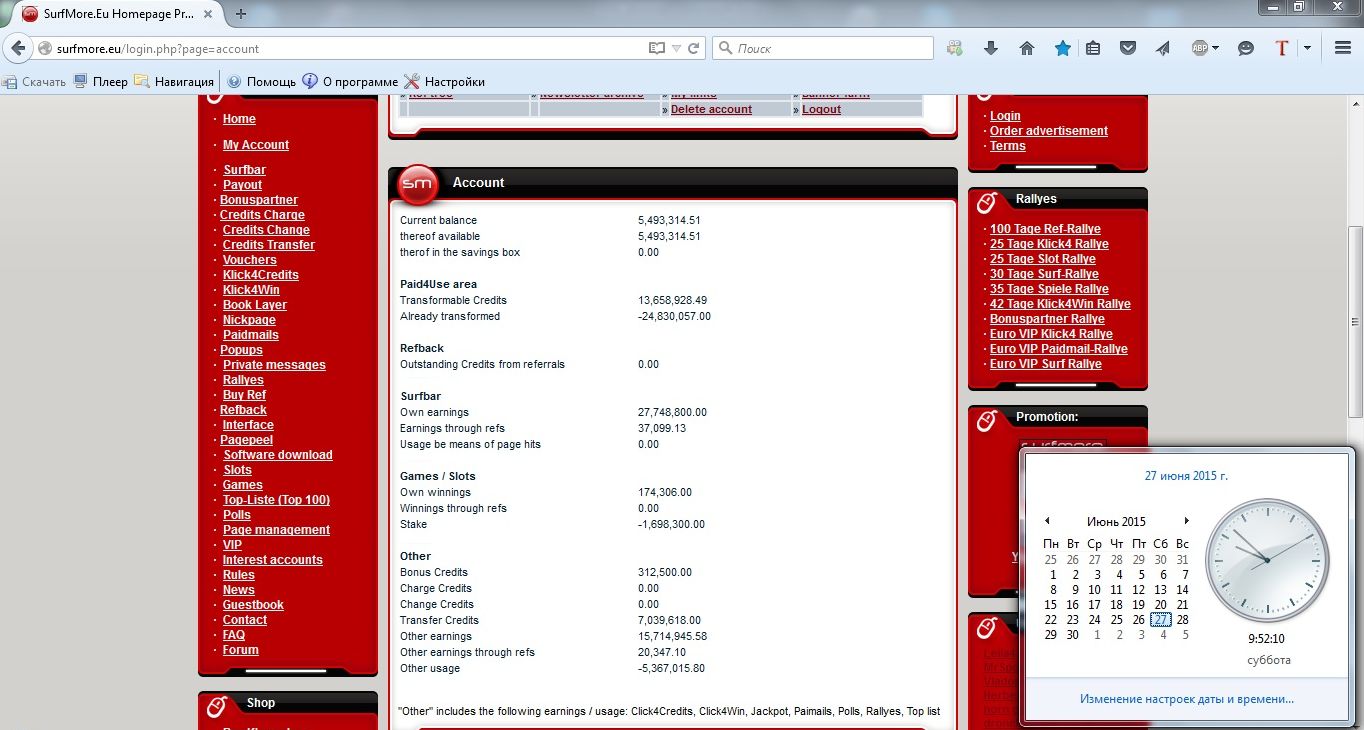
Task: Open Order advertisement link
Action: 1049,131
